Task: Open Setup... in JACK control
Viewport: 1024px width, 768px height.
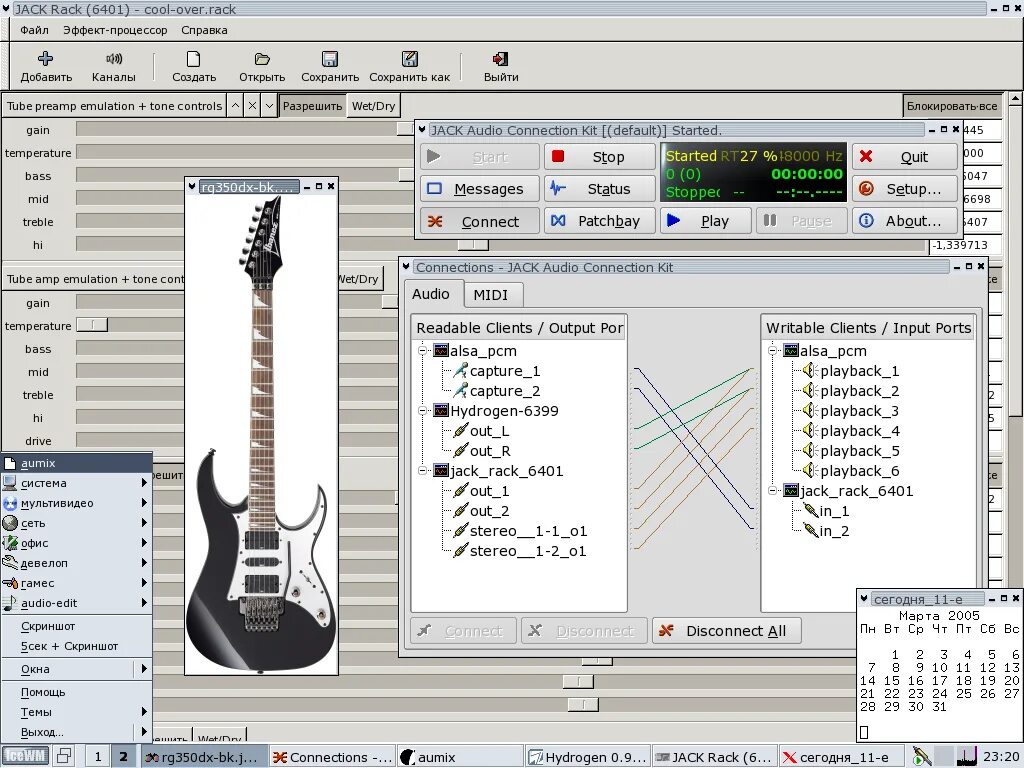Action: coord(904,189)
